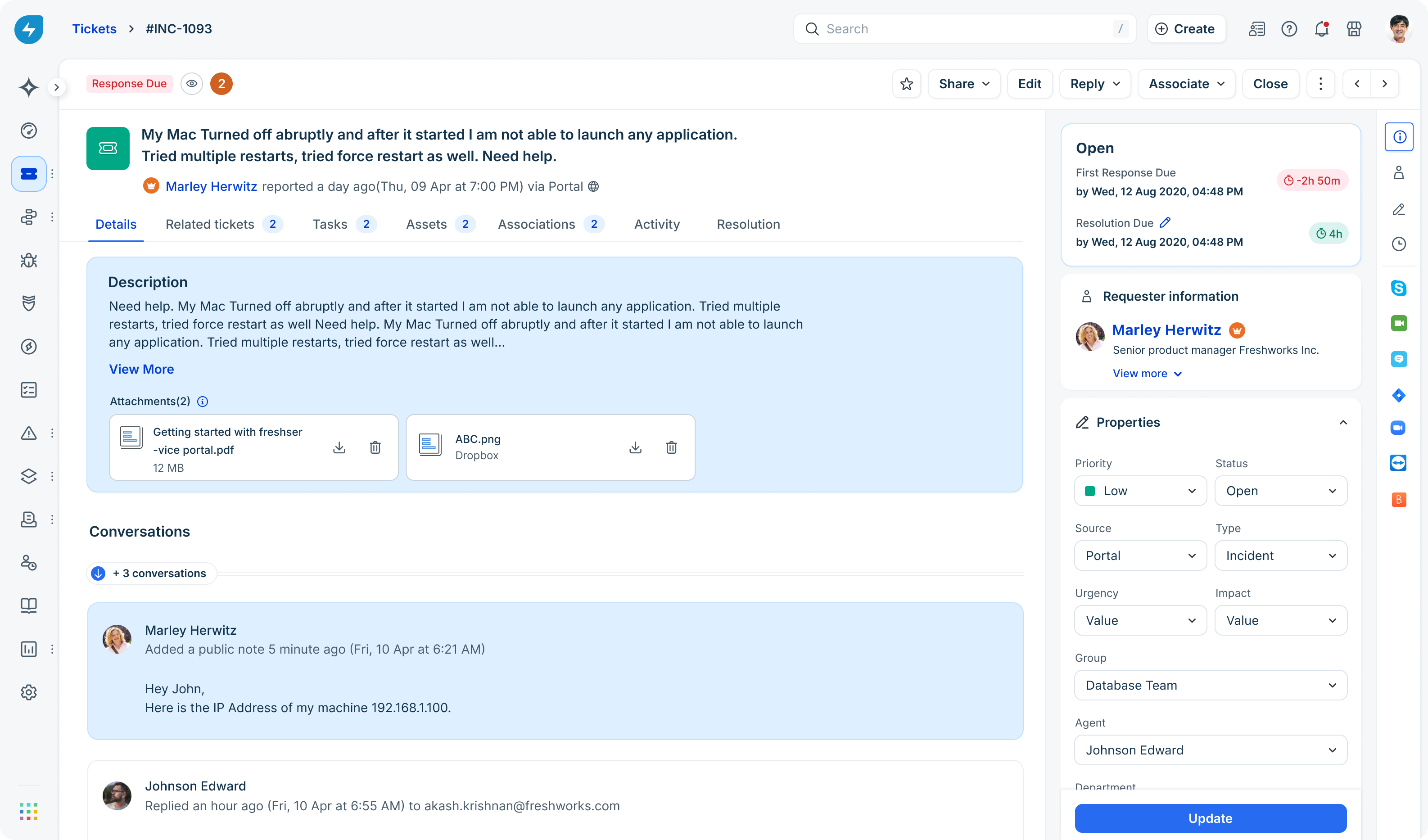Screen dimensions: 1428x840
Task: Switch to the Related tickets tab
Action: click(x=210, y=225)
